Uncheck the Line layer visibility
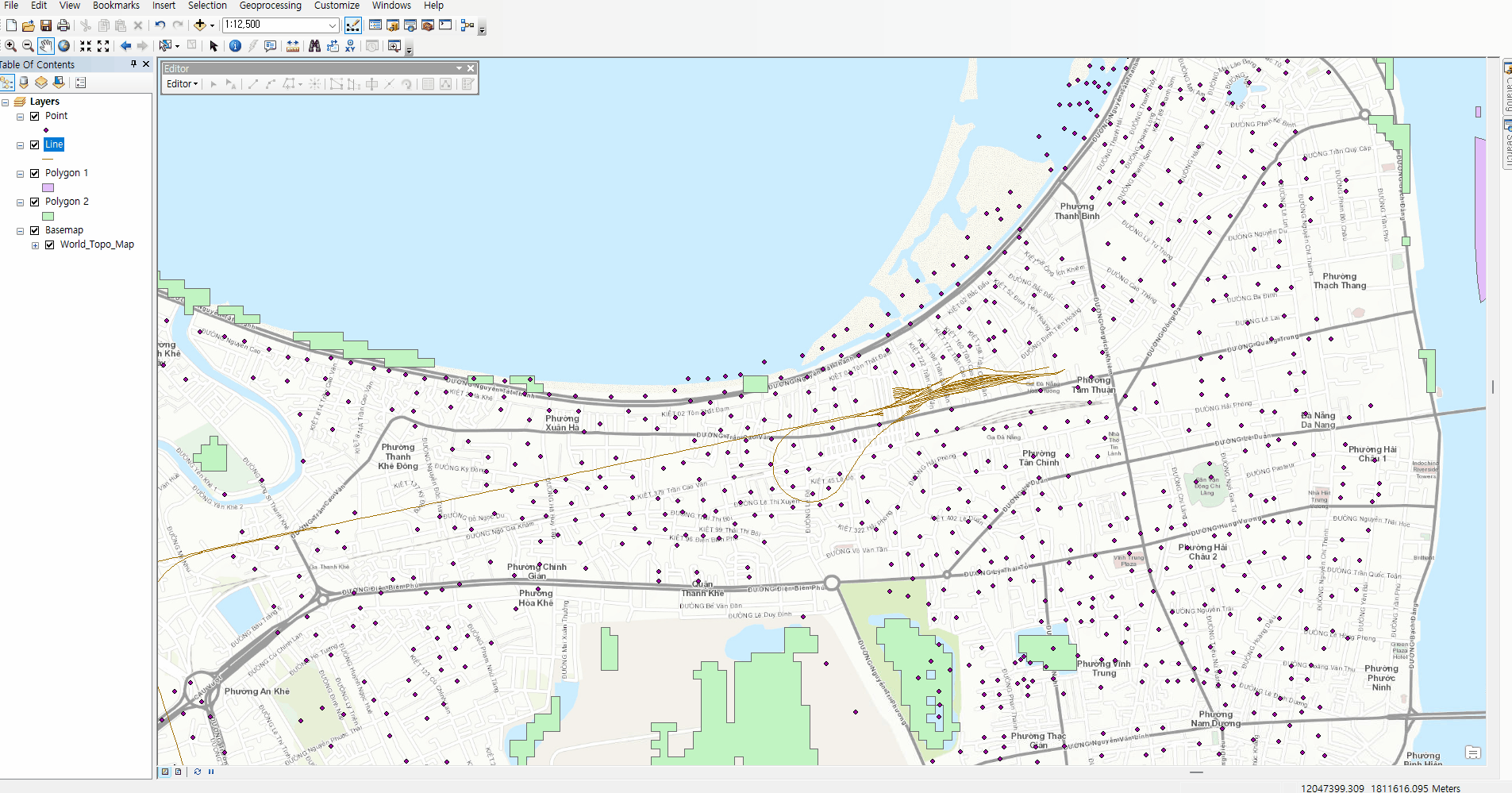The image size is (1512, 793). point(34,144)
